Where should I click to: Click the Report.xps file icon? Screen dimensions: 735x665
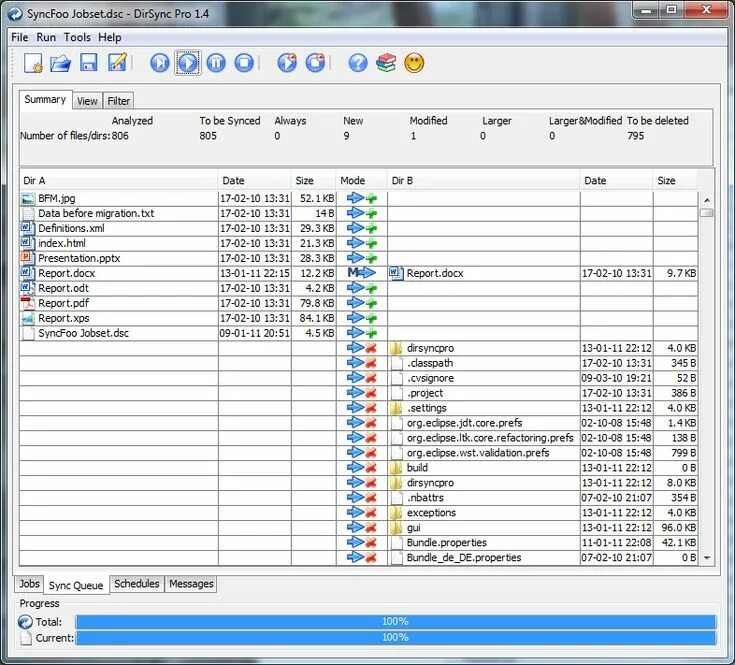28,318
